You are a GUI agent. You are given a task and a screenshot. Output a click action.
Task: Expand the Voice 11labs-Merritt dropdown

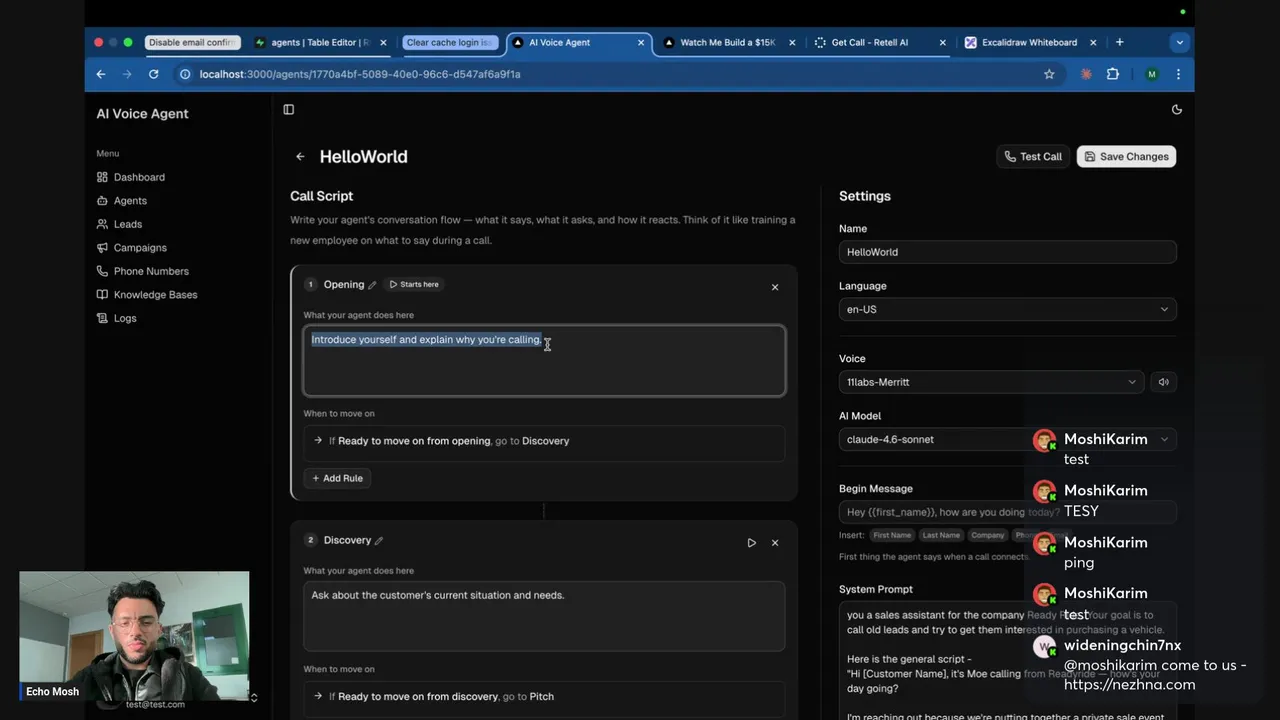pos(991,382)
